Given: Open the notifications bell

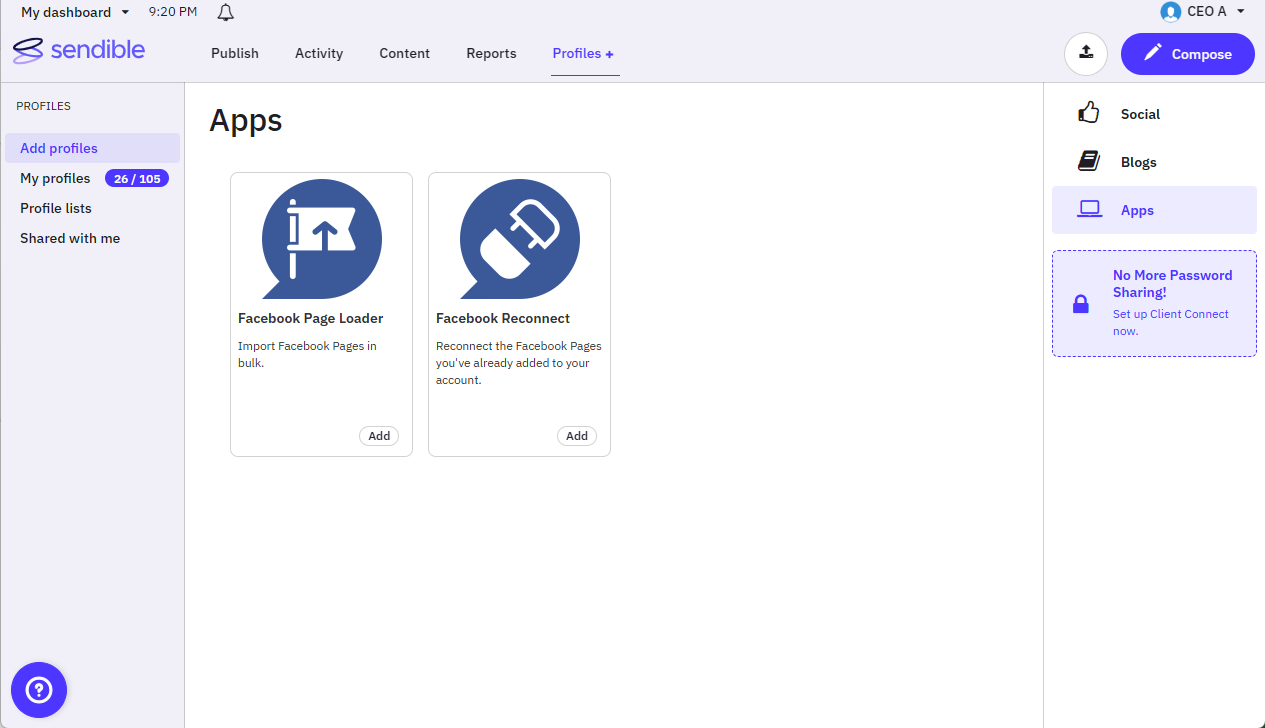Looking at the screenshot, I should (x=226, y=12).
